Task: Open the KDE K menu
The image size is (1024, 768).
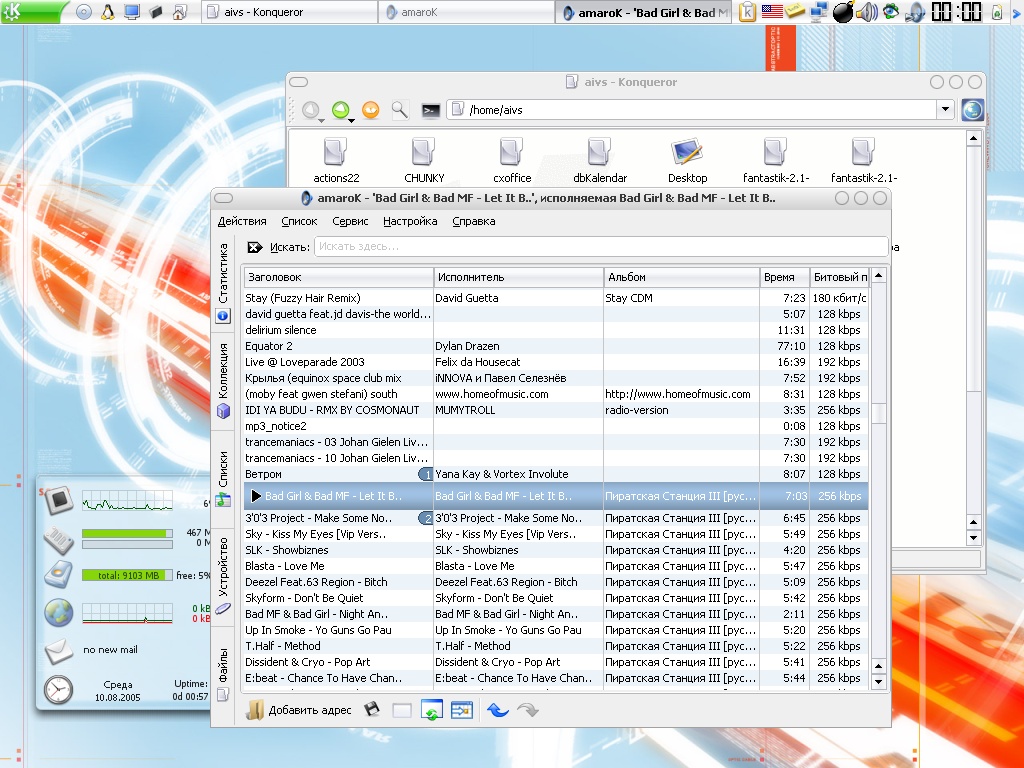Action: click(x=33, y=12)
